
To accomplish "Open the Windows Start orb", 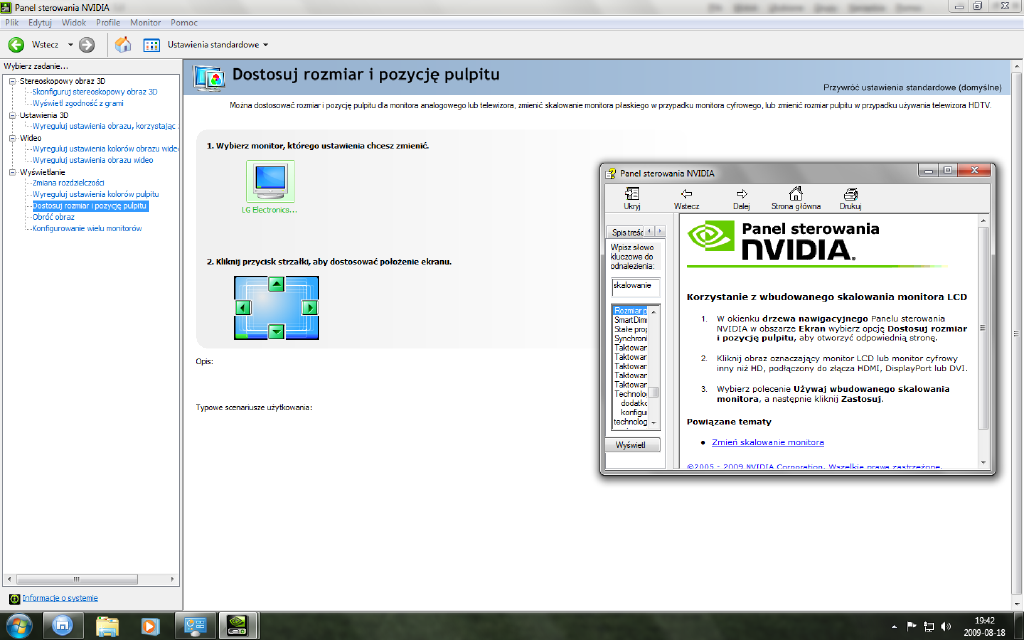I will click(x=18, y=626).
